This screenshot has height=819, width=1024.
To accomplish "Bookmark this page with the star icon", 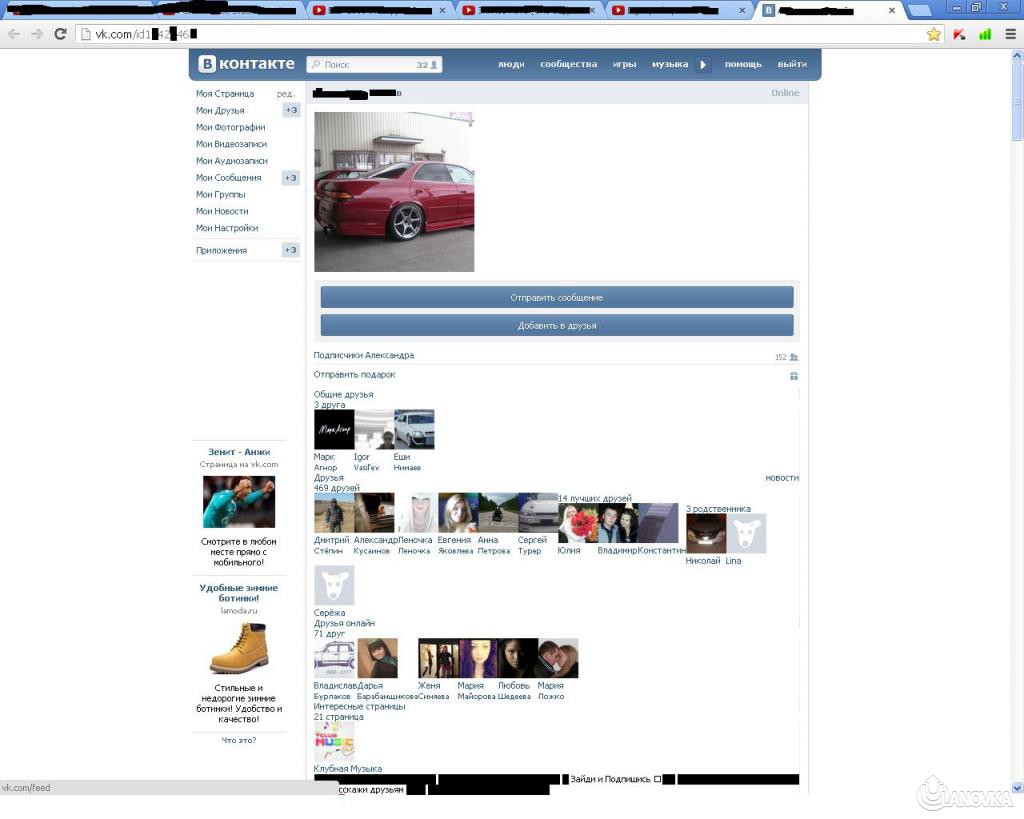I will tap(934, 34).
